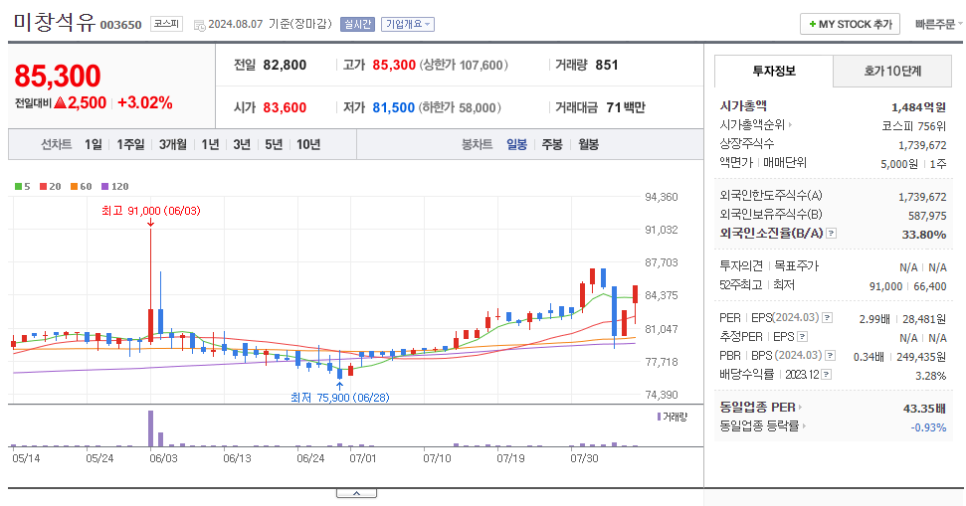
Task: Click help icon next to BPS (2024.03)
Action: coord(830,356)
